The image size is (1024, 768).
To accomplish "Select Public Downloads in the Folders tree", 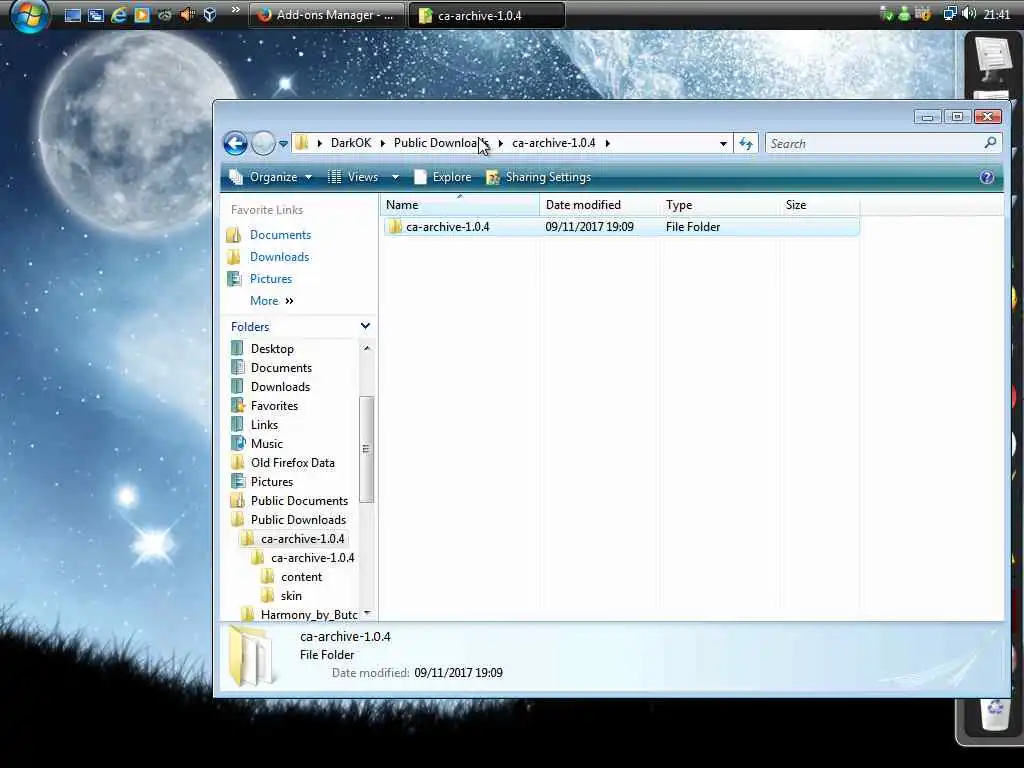I will tap(298, 519).
